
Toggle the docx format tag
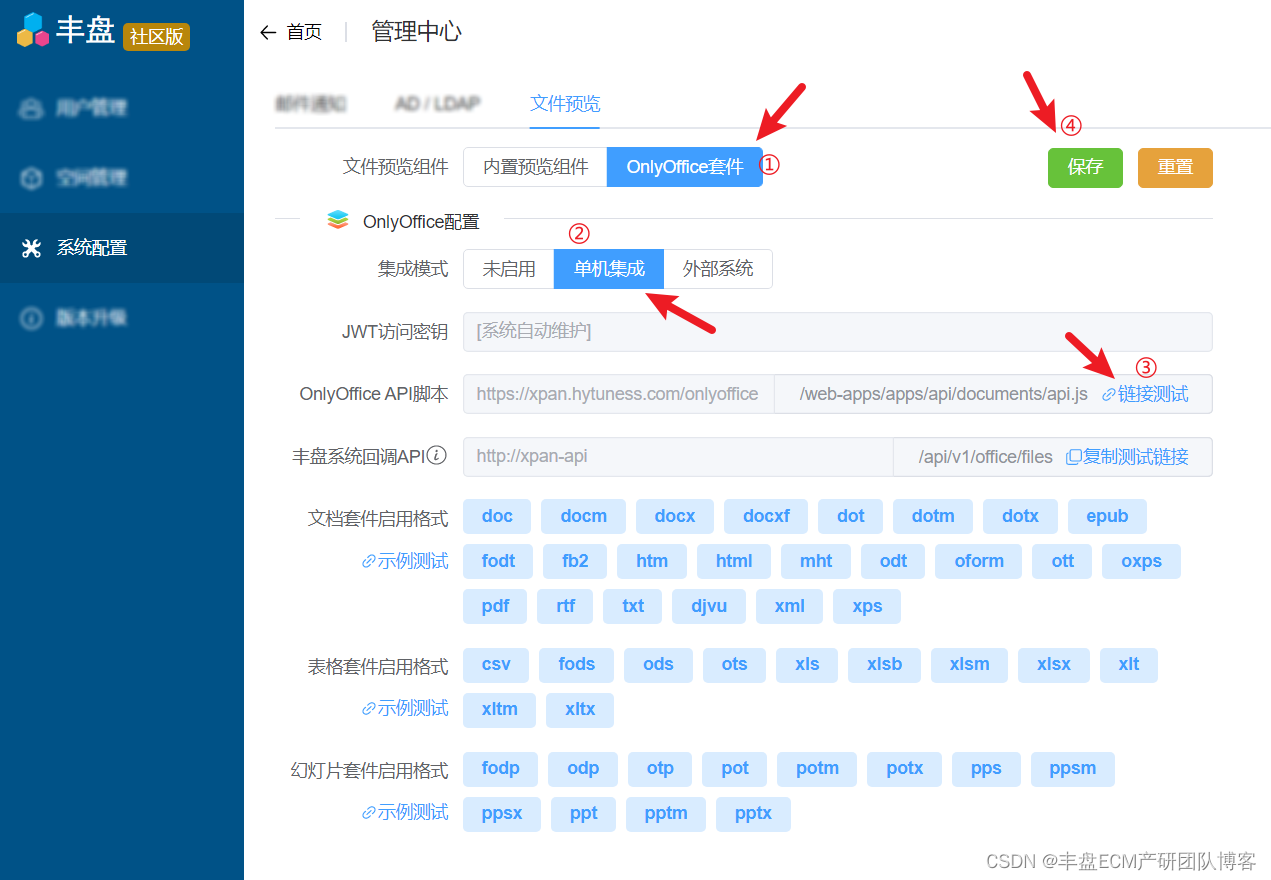675,516
